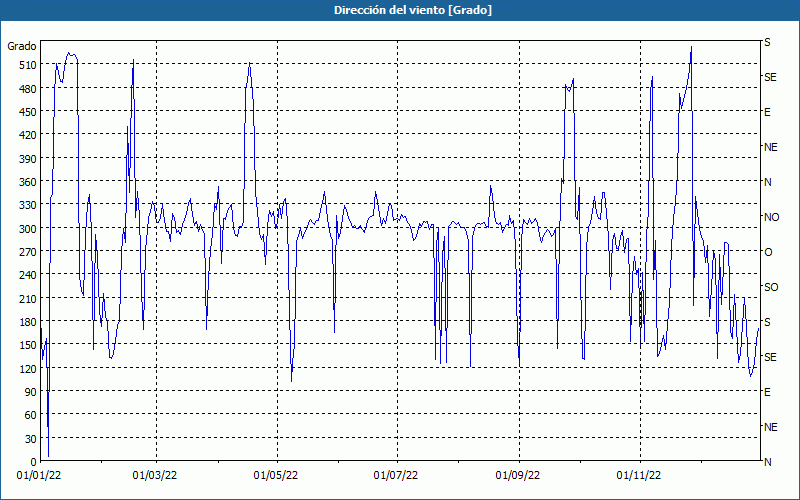Click the 270 value on the left axis
The width and height of the screenshot is (800, 500).
28,252
